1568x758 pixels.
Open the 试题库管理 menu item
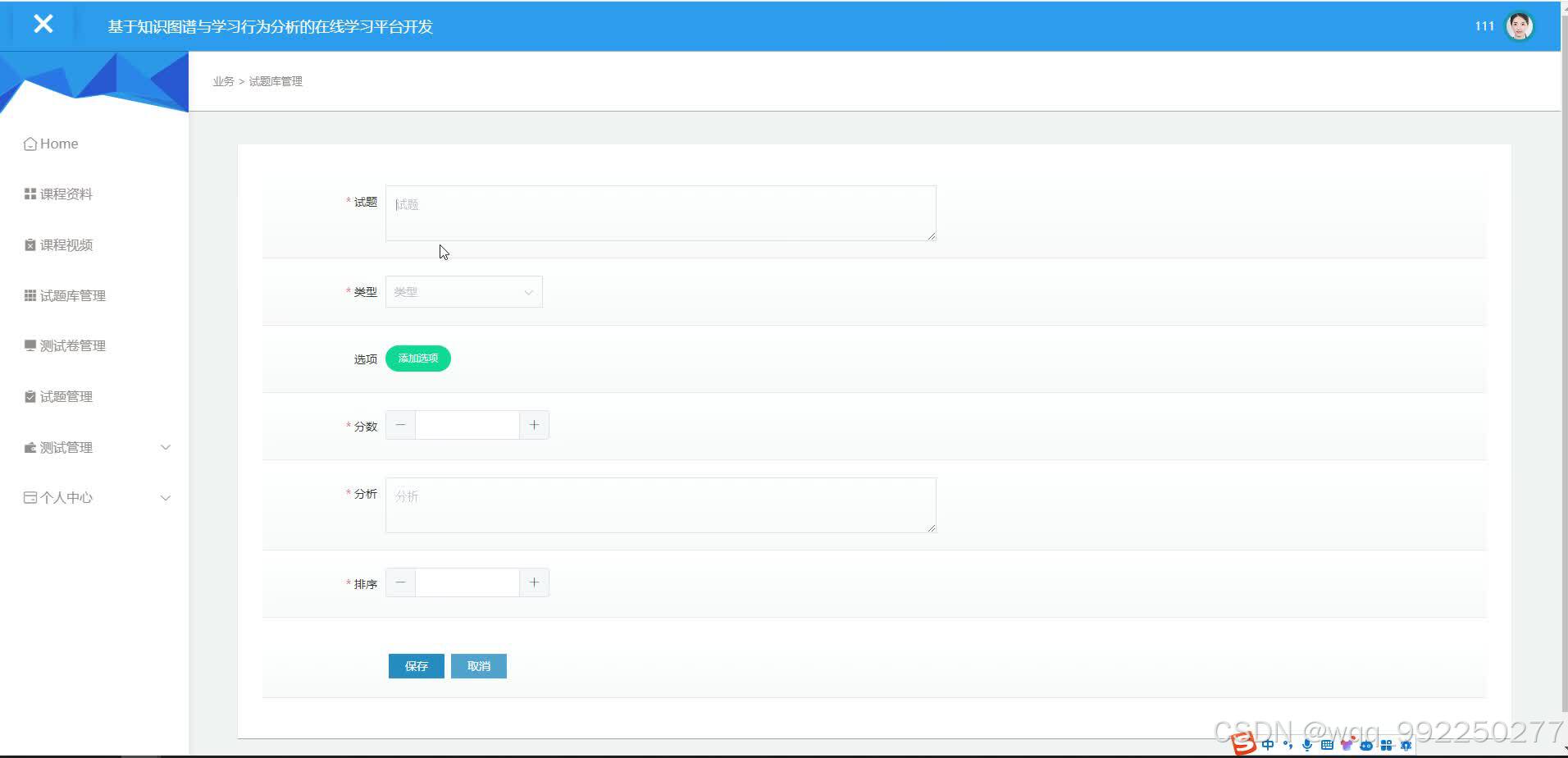tap(94, 295)
